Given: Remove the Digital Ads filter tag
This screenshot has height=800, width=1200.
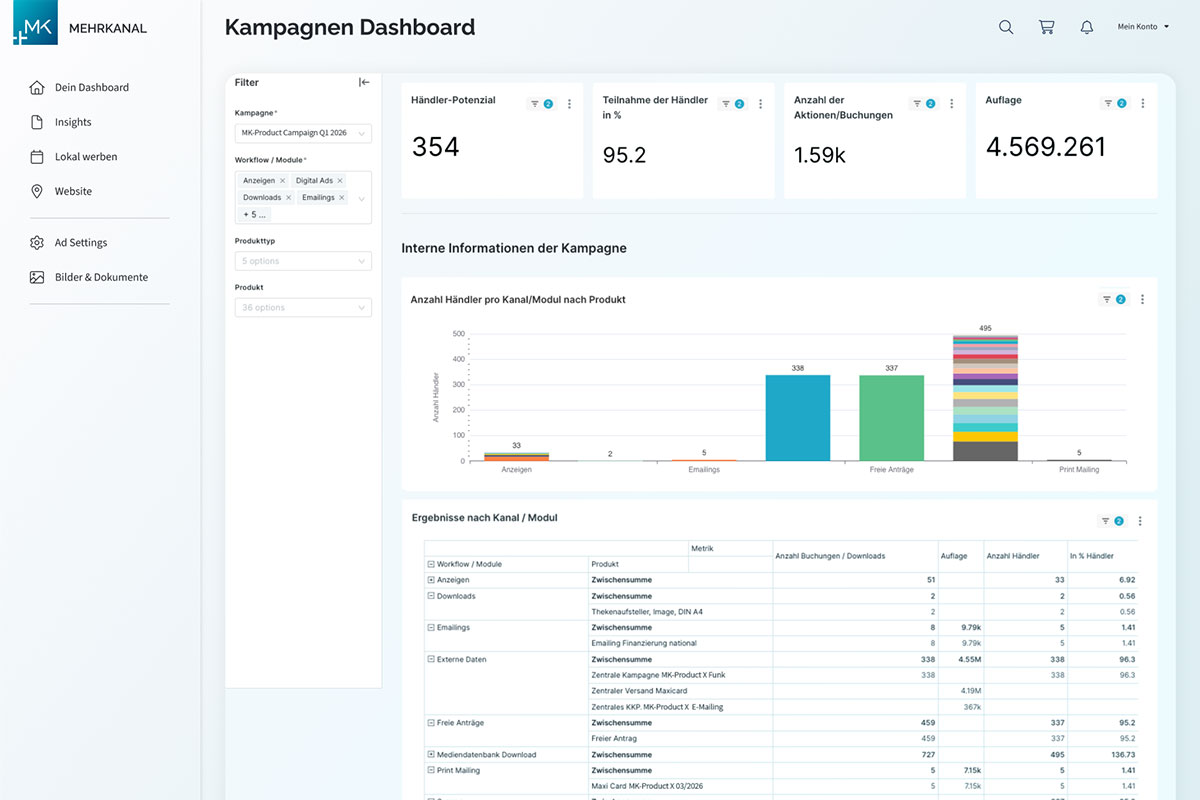Looking at the screenshot, I should pos(340,181).
